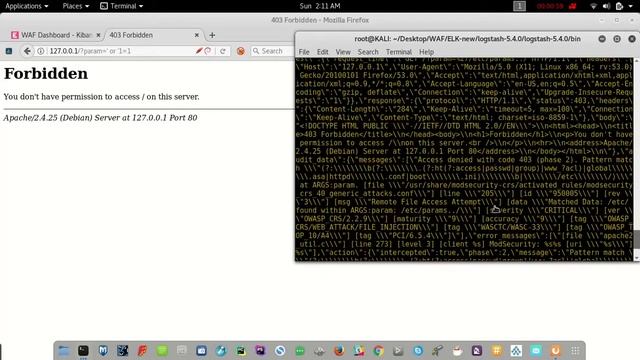Click the Forbidden heading on the page

(x=46, y=74)
